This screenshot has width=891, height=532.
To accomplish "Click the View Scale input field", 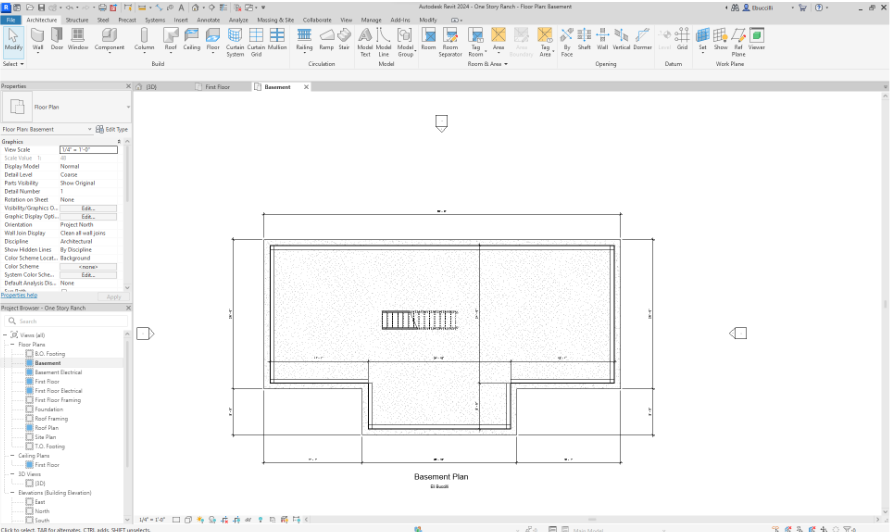I will (x=89, y=149).
